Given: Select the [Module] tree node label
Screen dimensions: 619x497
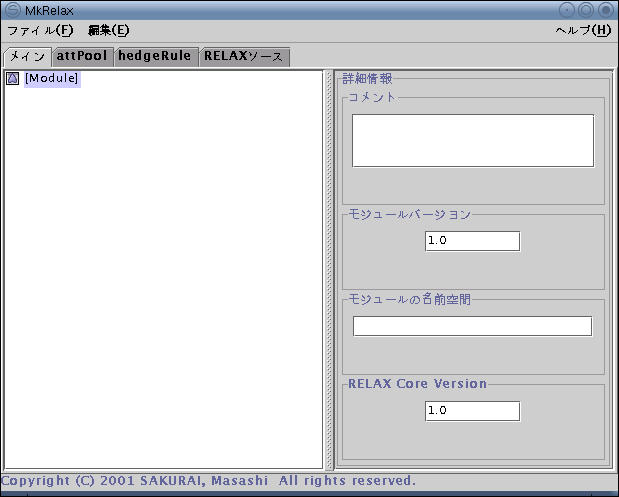Looking at the screenshot, I should point(51,78).
